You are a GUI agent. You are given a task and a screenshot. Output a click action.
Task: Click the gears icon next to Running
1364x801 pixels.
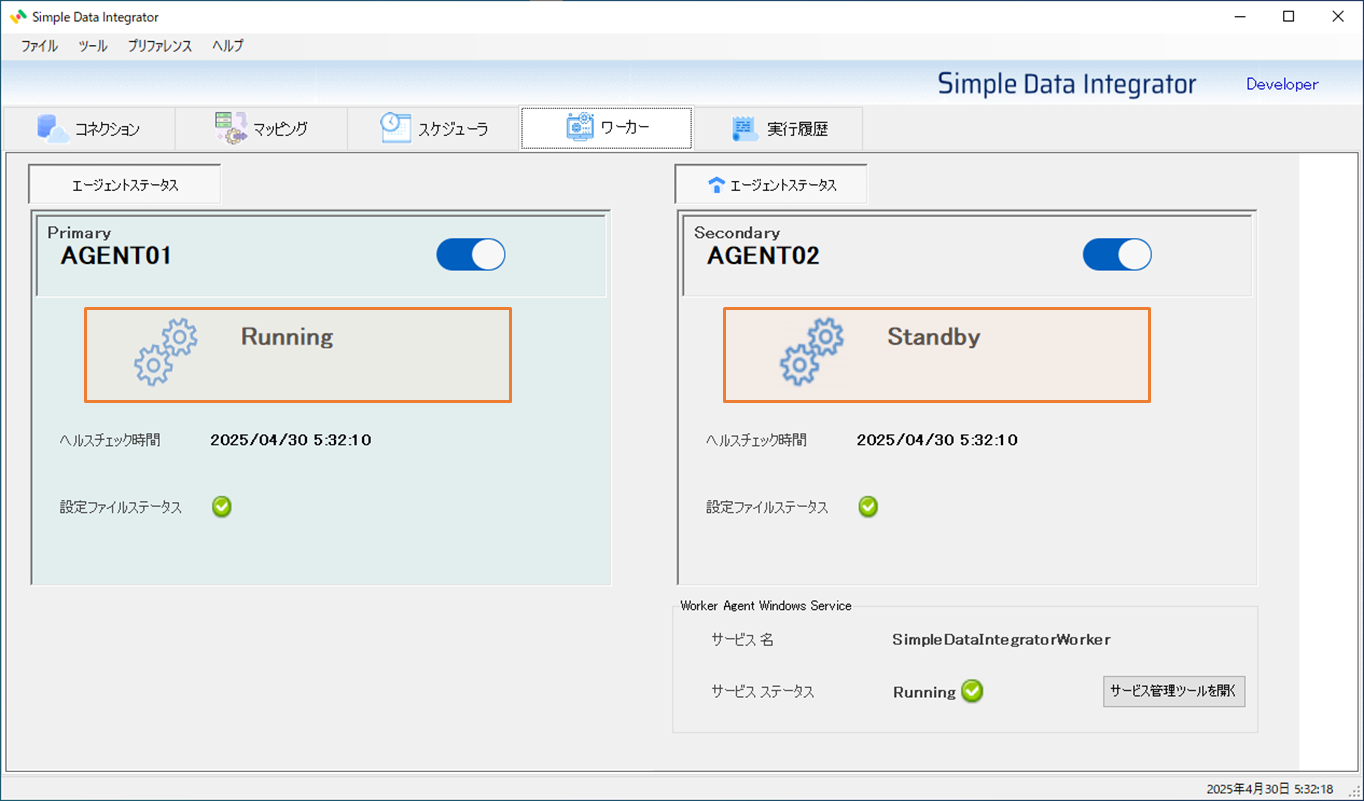click(166, 352)
